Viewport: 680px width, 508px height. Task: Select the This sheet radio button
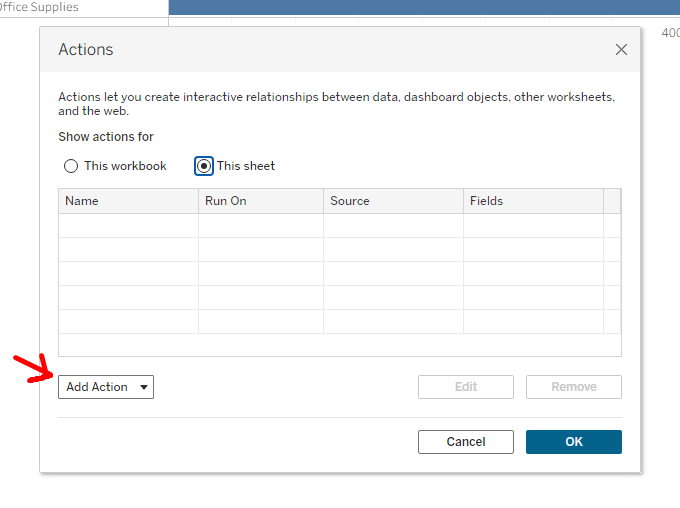[x=204, y=166]
